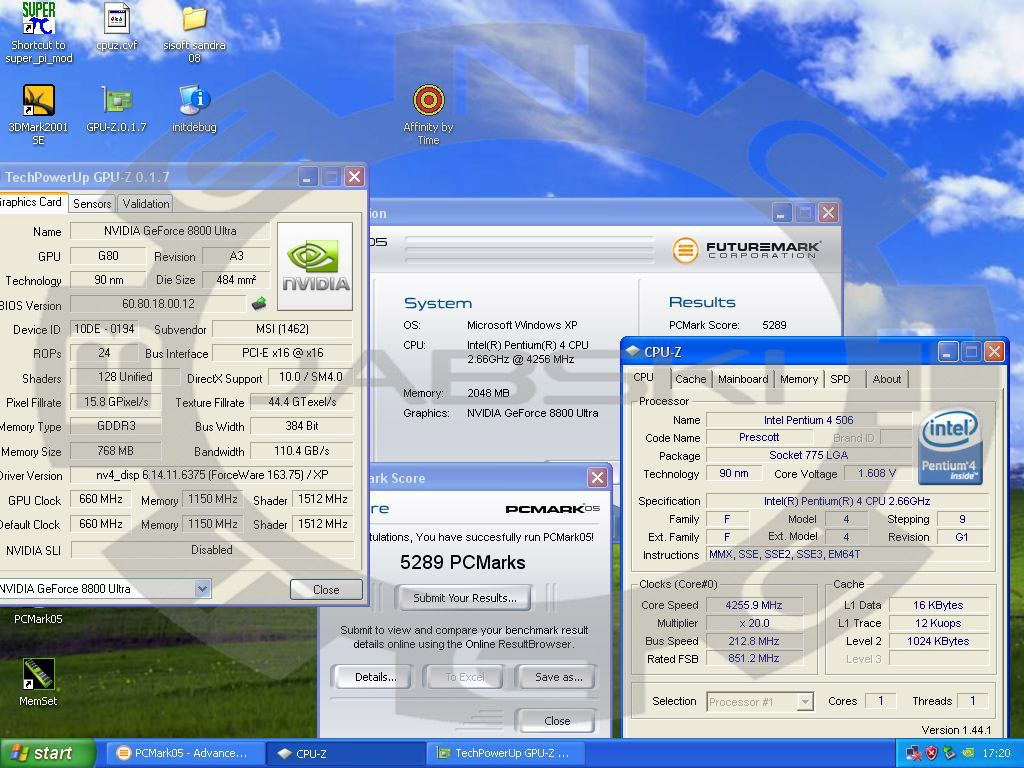Click the red security shield tray icon
This screenshot has height=768, width=1024.
click(x=931, y=753)
